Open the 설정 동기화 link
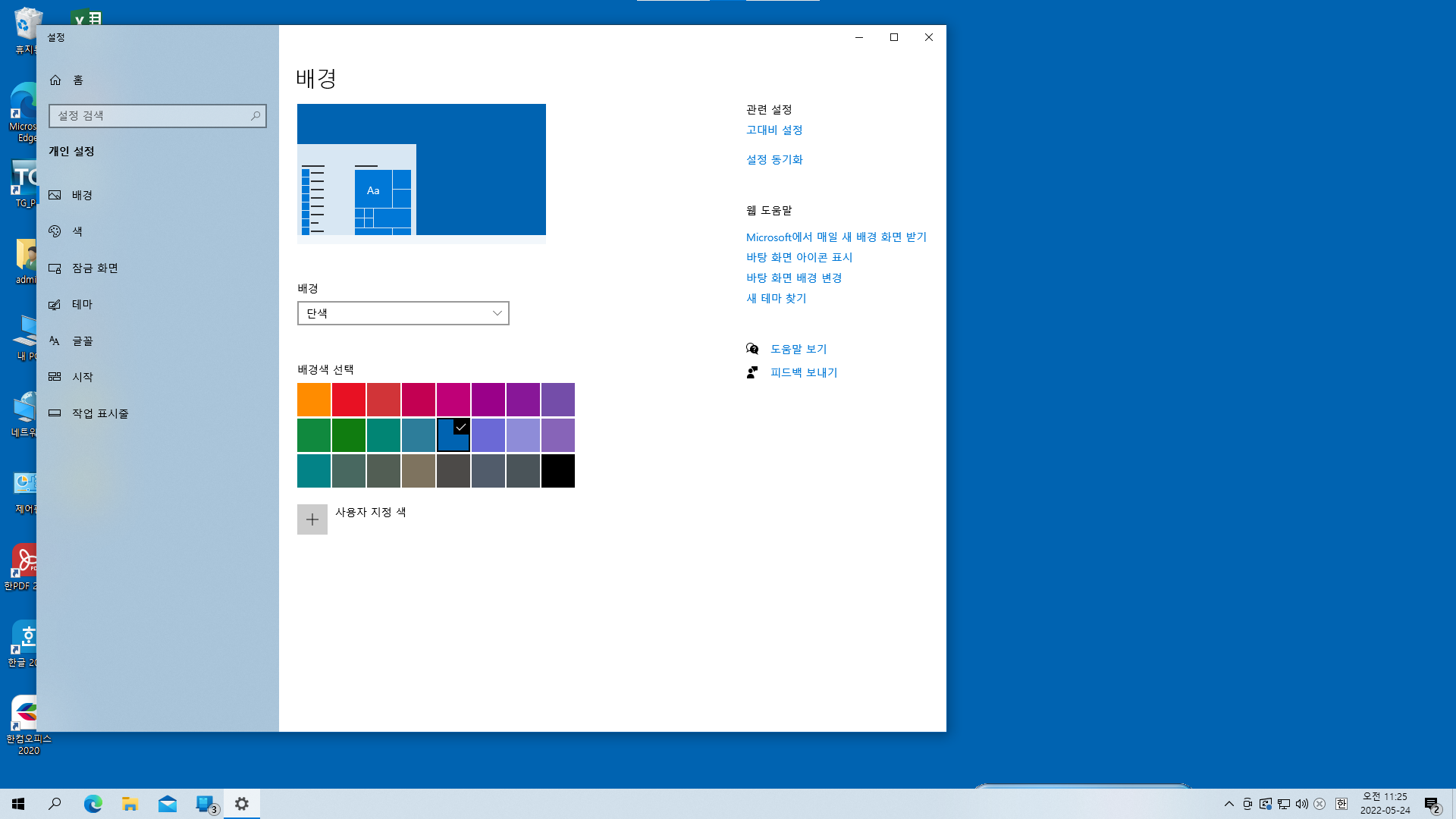This screenshot has width=1456, height=819. [x=773, y=159]
